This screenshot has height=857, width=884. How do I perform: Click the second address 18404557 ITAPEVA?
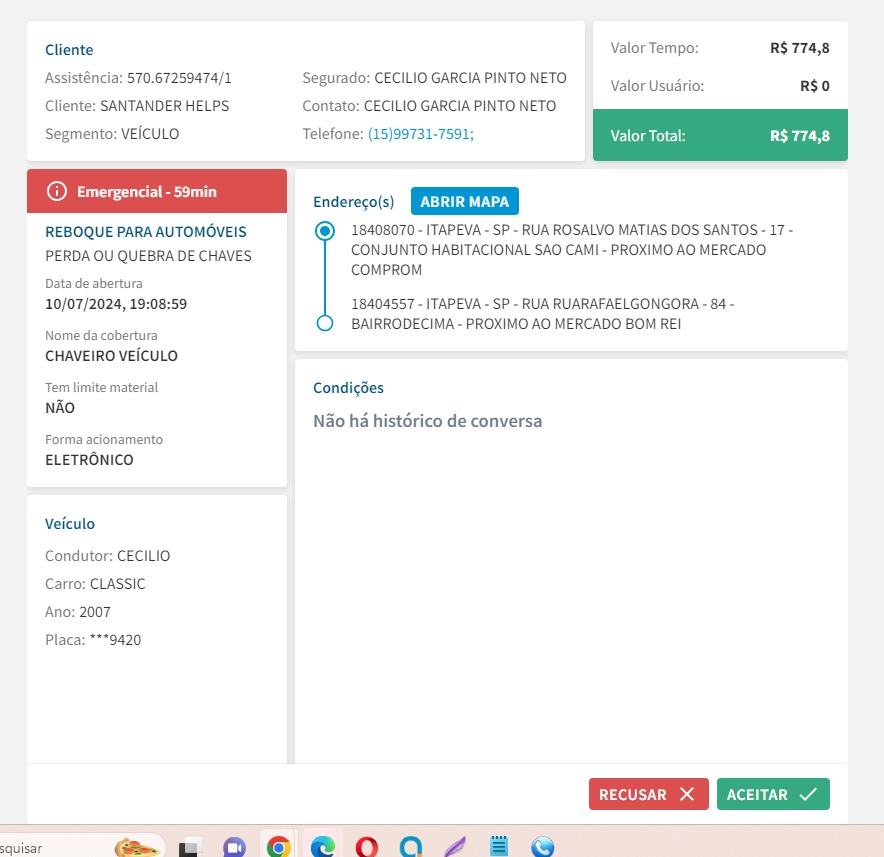542,313
